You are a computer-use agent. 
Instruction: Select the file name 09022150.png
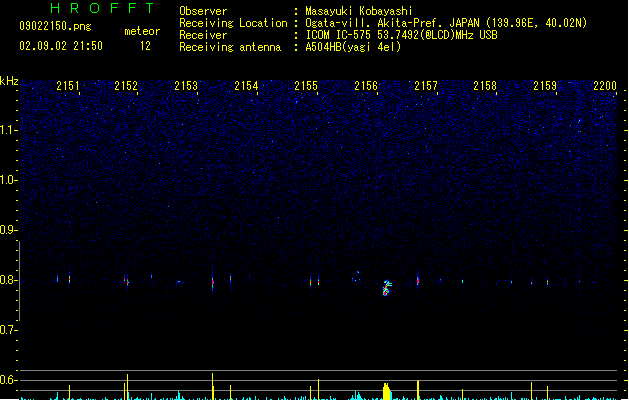[x=55, y=26]
